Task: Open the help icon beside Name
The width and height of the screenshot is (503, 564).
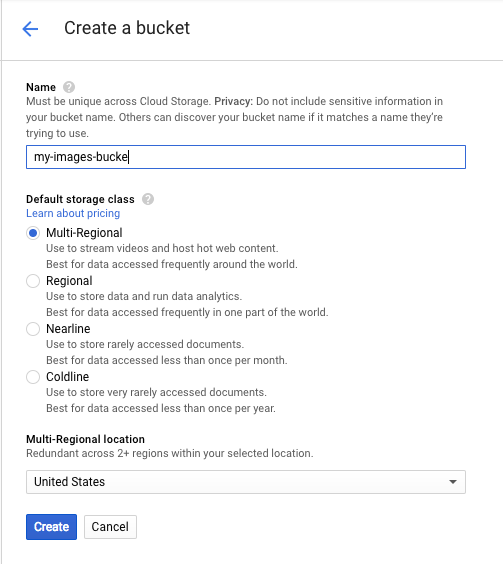Action: [69, 87]
